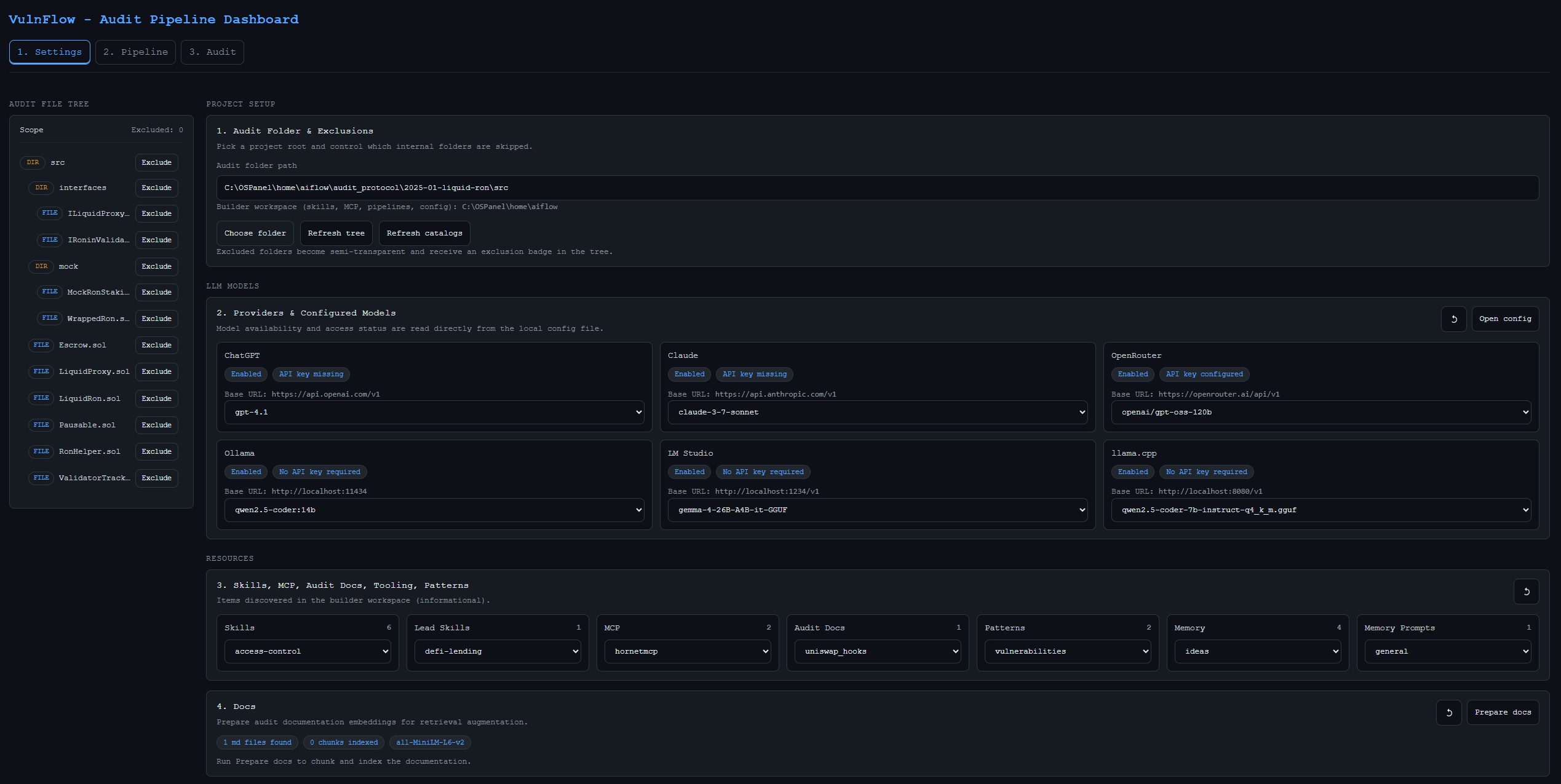Click the 0 chunks indexed badge

[344, 743]
